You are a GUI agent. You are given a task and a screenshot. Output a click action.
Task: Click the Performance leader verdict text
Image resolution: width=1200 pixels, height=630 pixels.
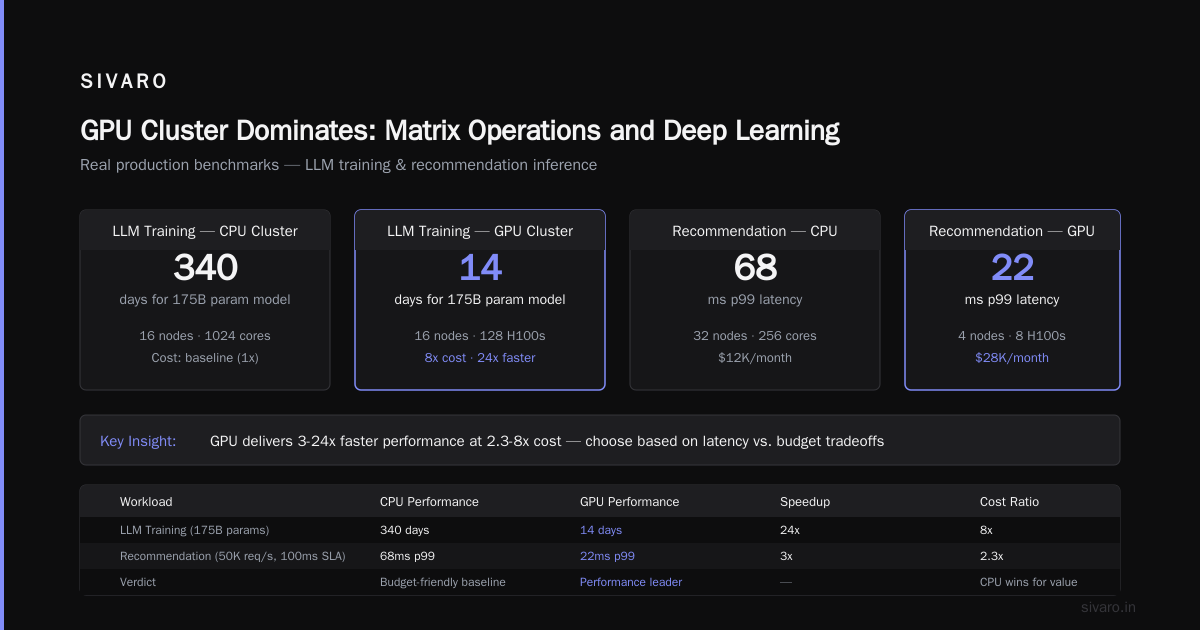point(631,582)
